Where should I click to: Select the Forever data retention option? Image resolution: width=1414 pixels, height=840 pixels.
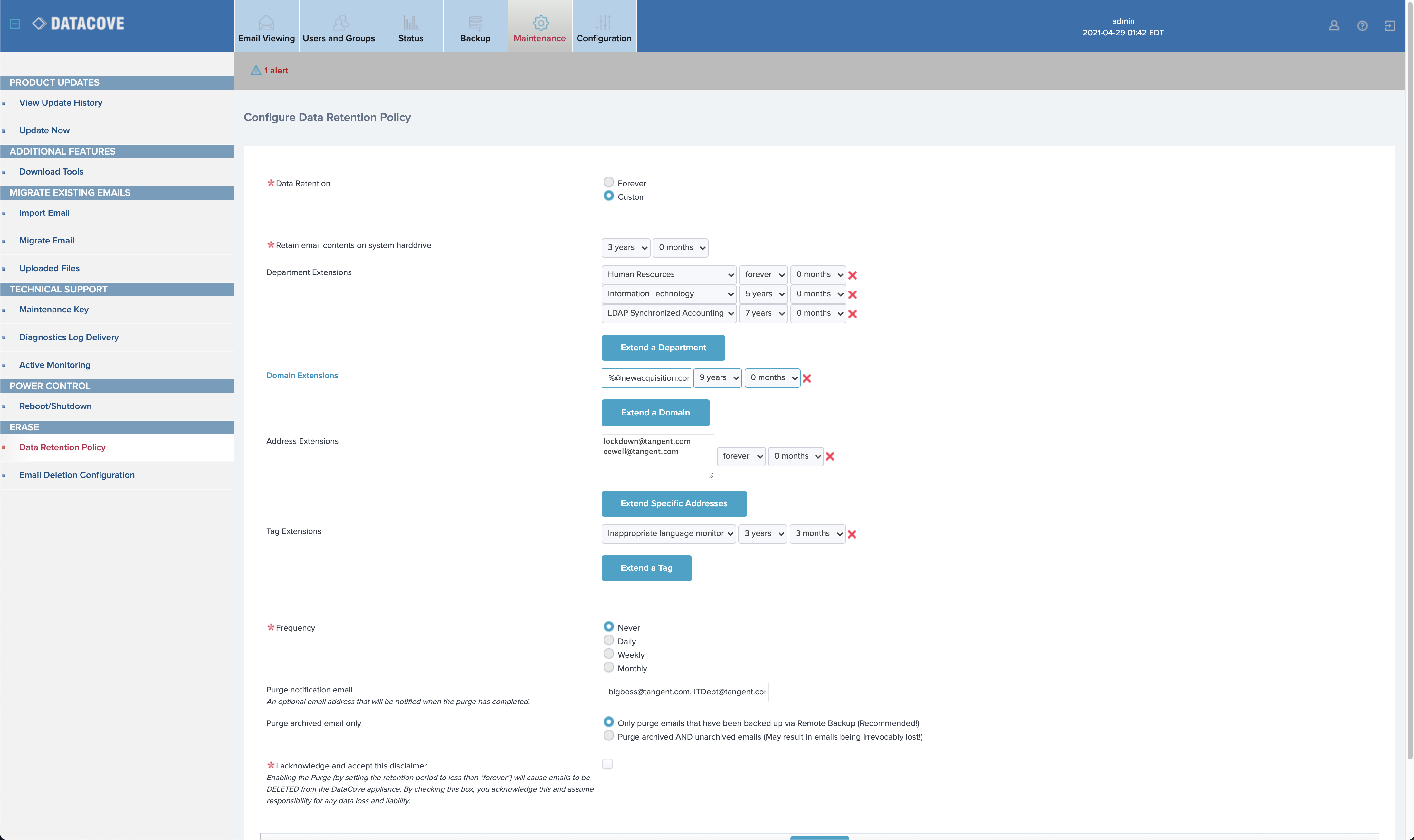click(x=608, y=182)
